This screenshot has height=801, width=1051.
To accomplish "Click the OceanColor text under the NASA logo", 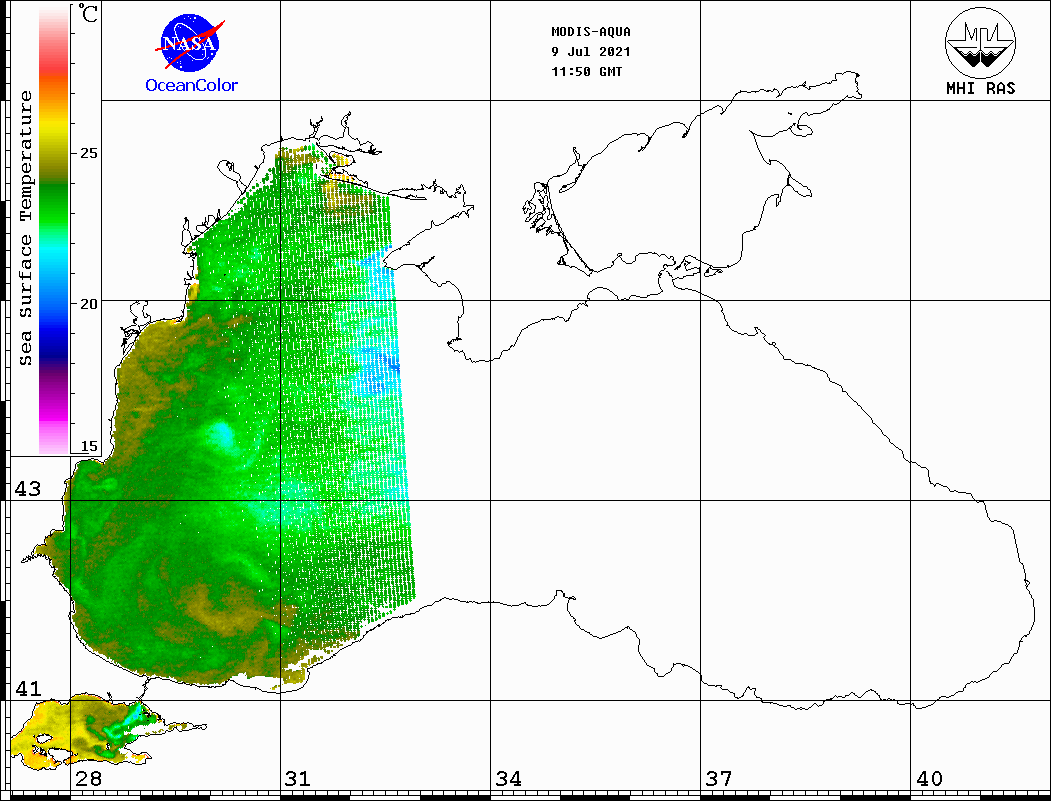I will (192, 85).
